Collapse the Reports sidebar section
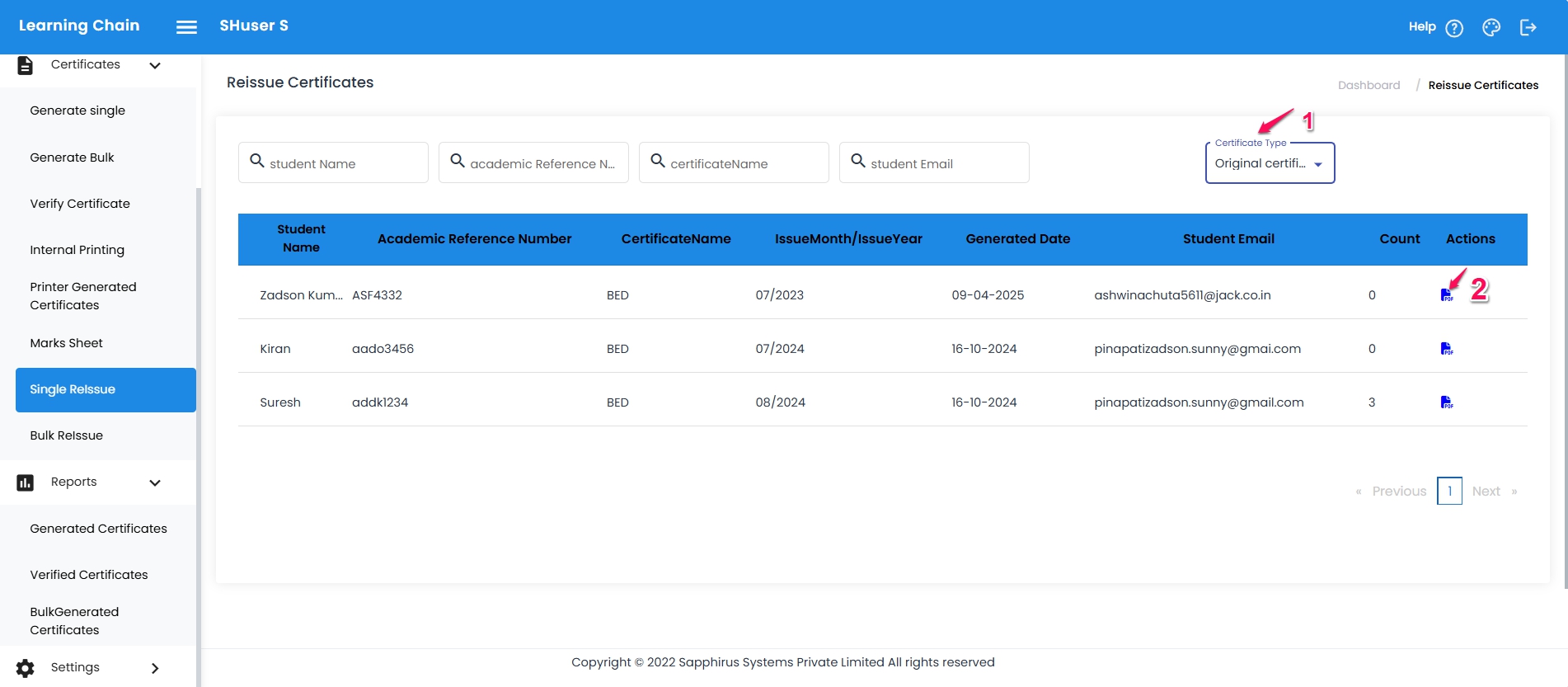Viewport: 1568px width, 687px height. 155,482
